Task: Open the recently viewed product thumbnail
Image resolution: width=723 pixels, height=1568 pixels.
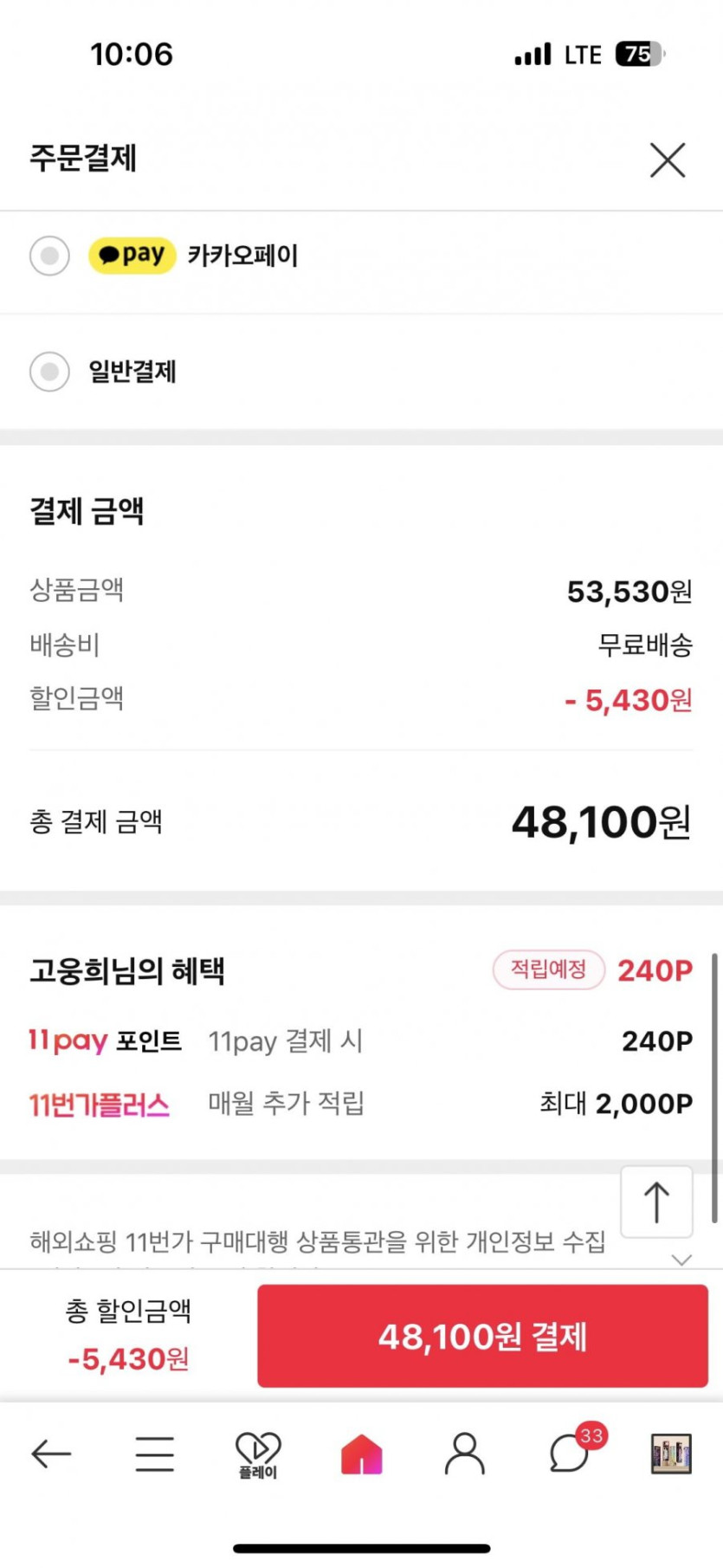Action: coord(671,1453)
